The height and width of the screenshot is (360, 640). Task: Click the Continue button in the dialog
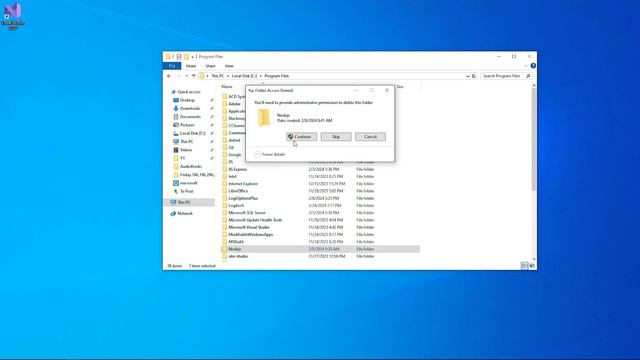click(x=302, y=137)
